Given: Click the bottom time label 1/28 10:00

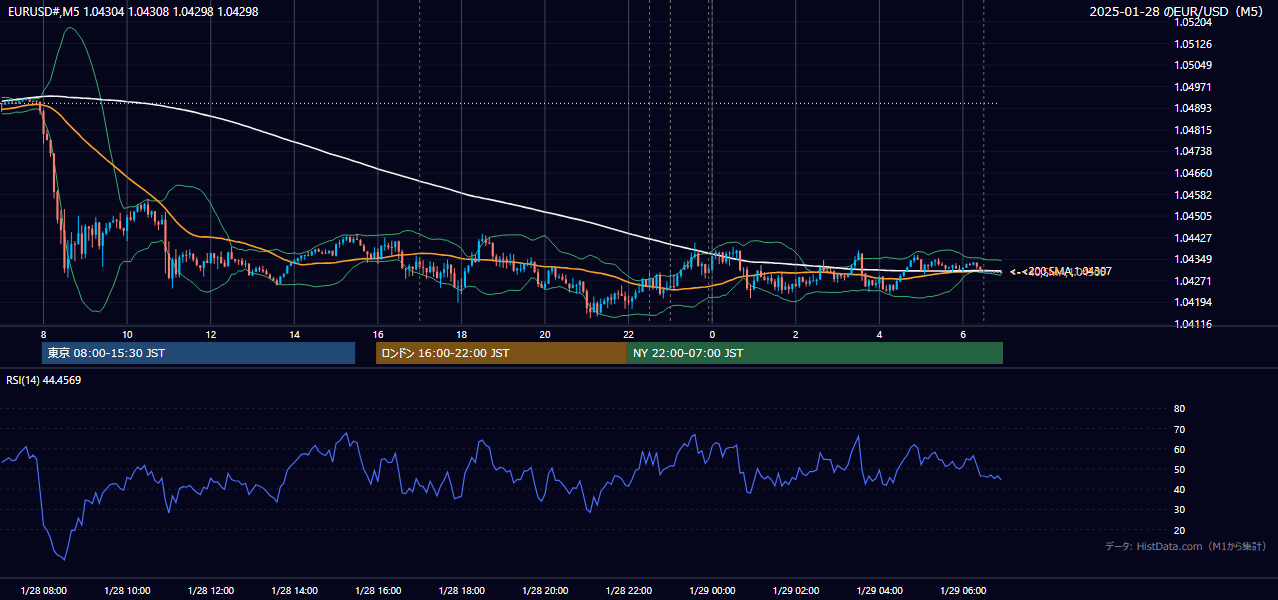Looking at the screenshot, I should pyautogui.click(x=127, y=591).
